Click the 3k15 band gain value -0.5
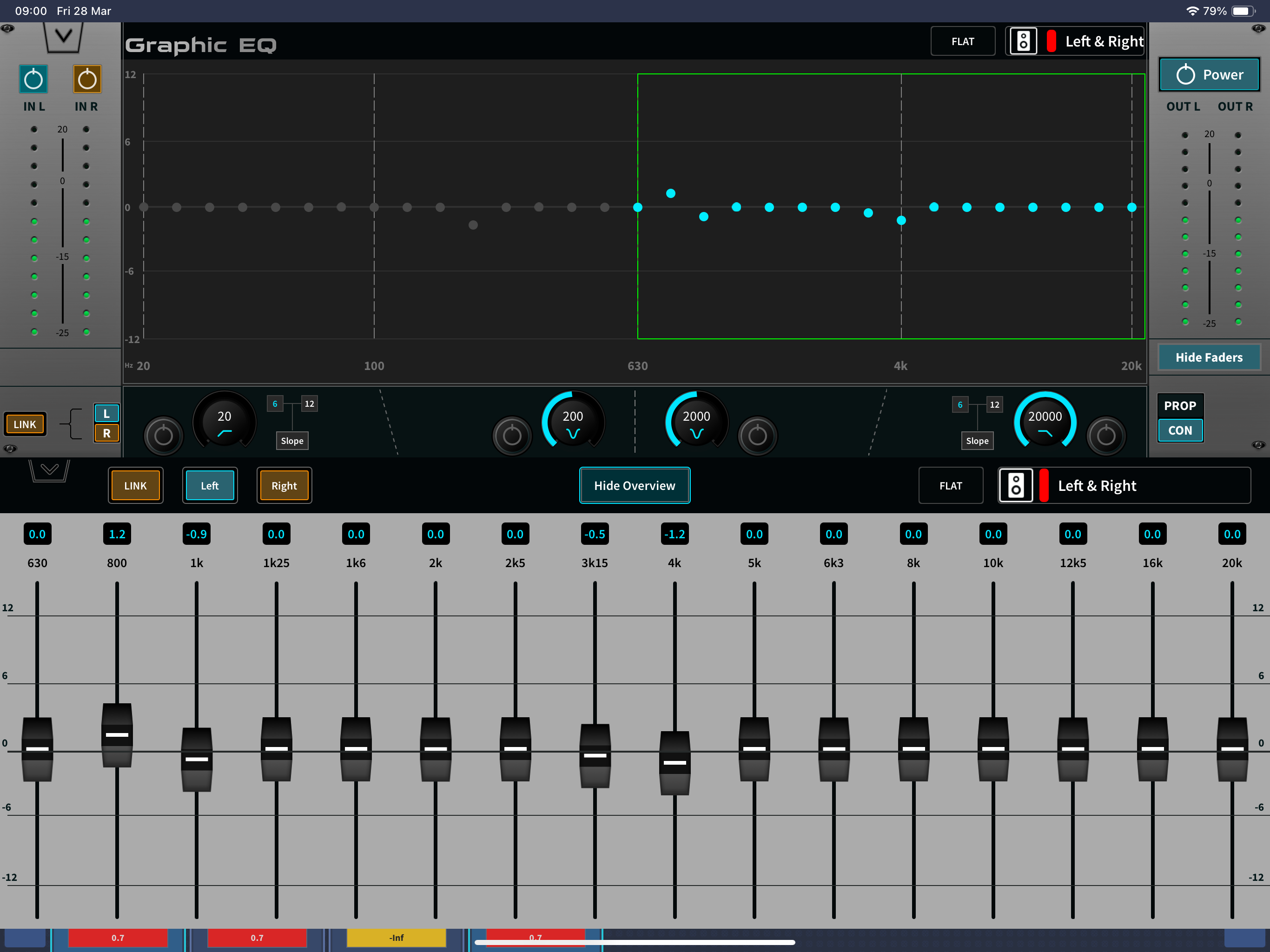The width and height of the screenshot is (1270, 952). pyautogui.click(x=595, y=534)
